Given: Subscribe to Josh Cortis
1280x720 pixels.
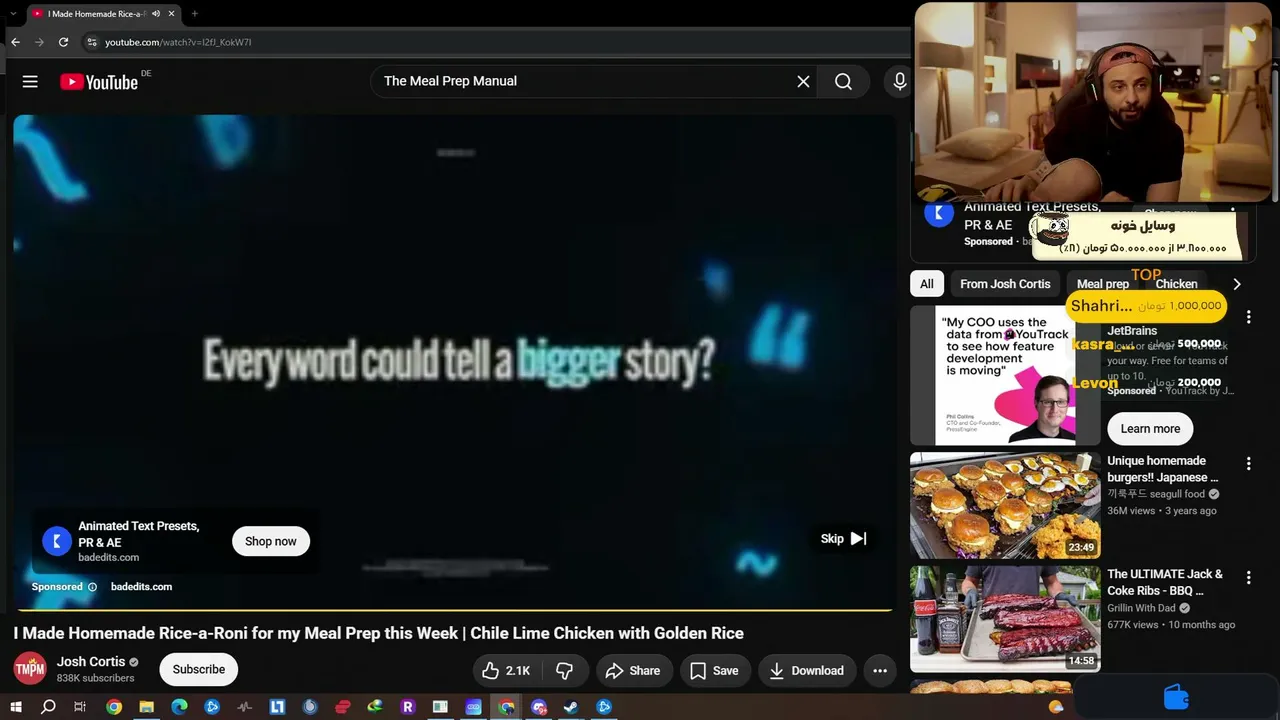Looking at the screenshot, I should click(199, 670).
